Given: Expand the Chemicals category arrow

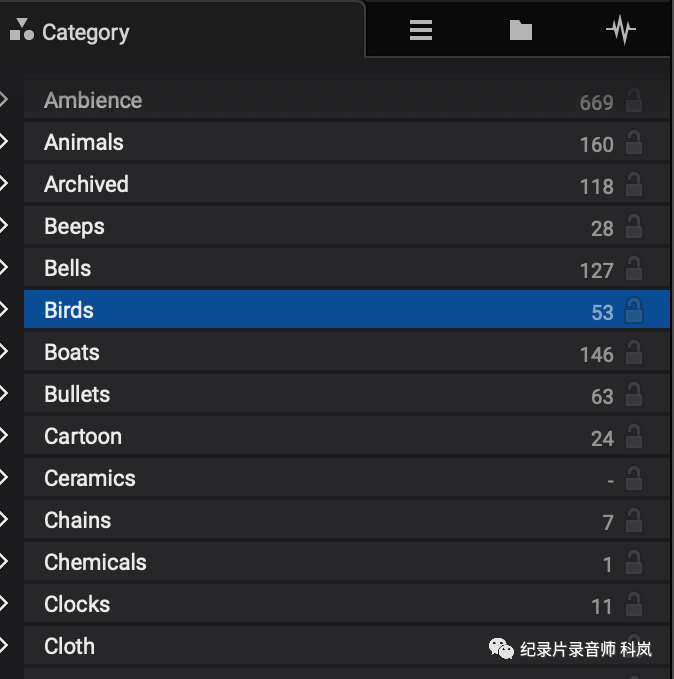Looking at the screenshot, I should [4, 561].
